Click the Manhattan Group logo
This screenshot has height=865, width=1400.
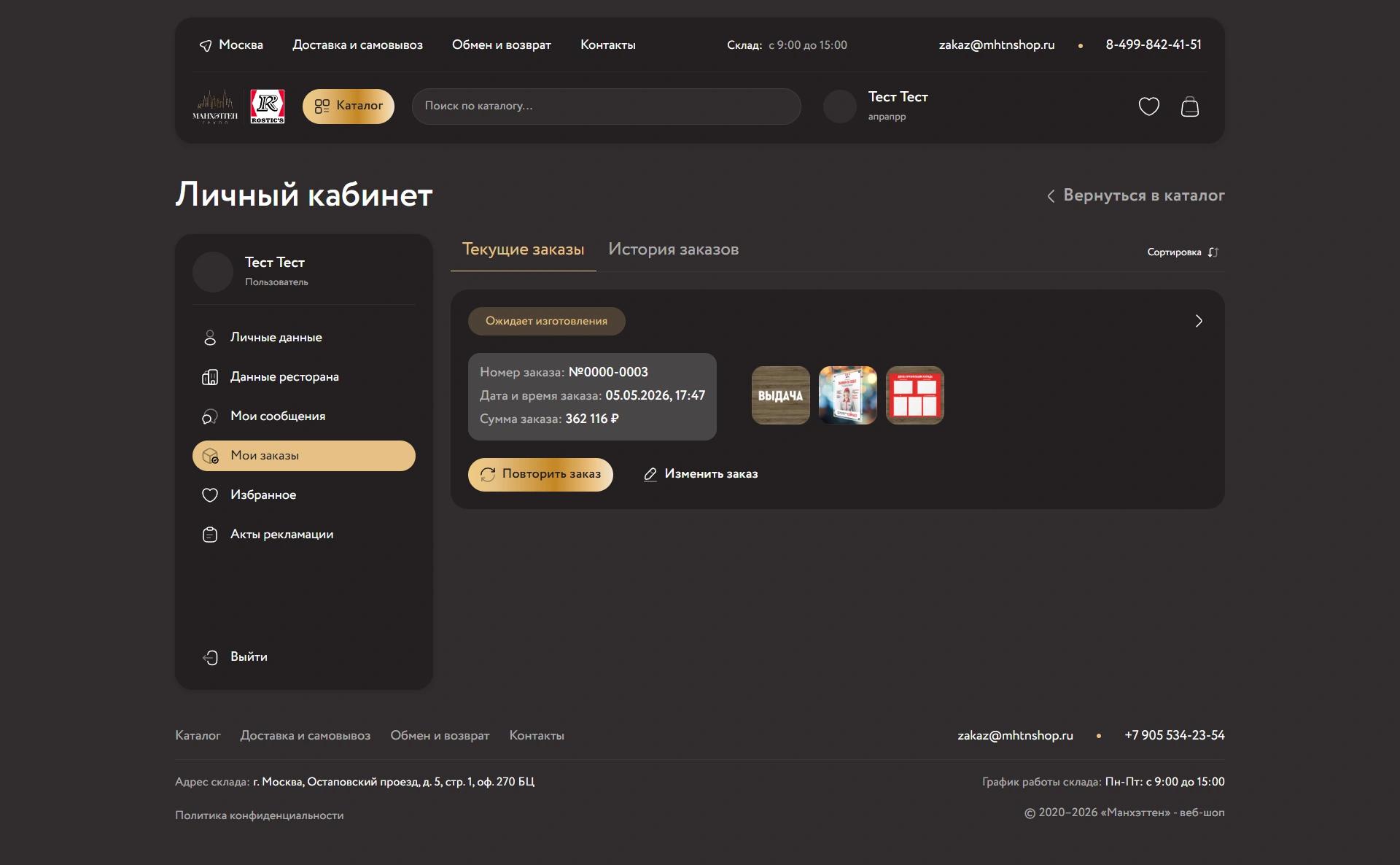215,106
